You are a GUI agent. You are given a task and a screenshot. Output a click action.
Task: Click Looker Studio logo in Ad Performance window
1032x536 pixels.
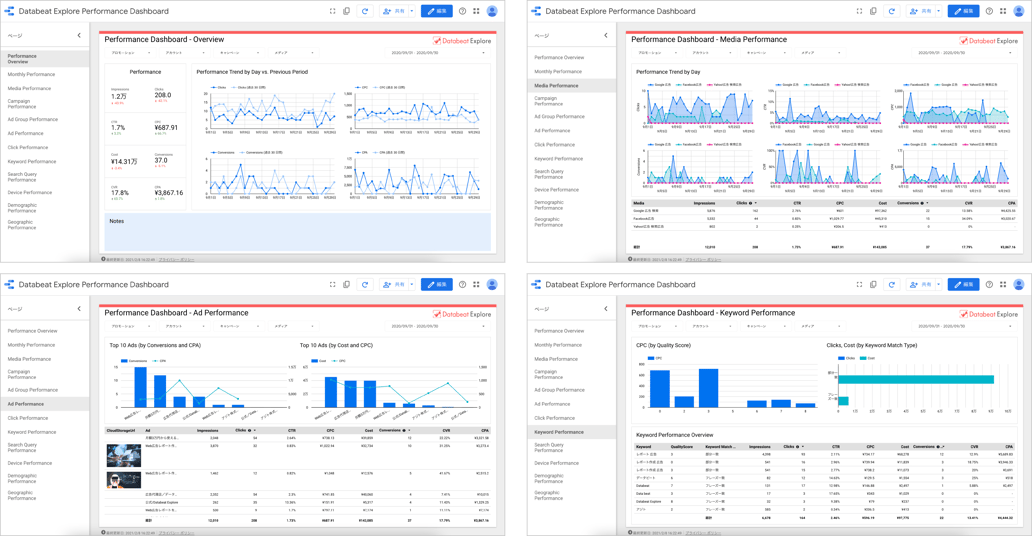9,284
